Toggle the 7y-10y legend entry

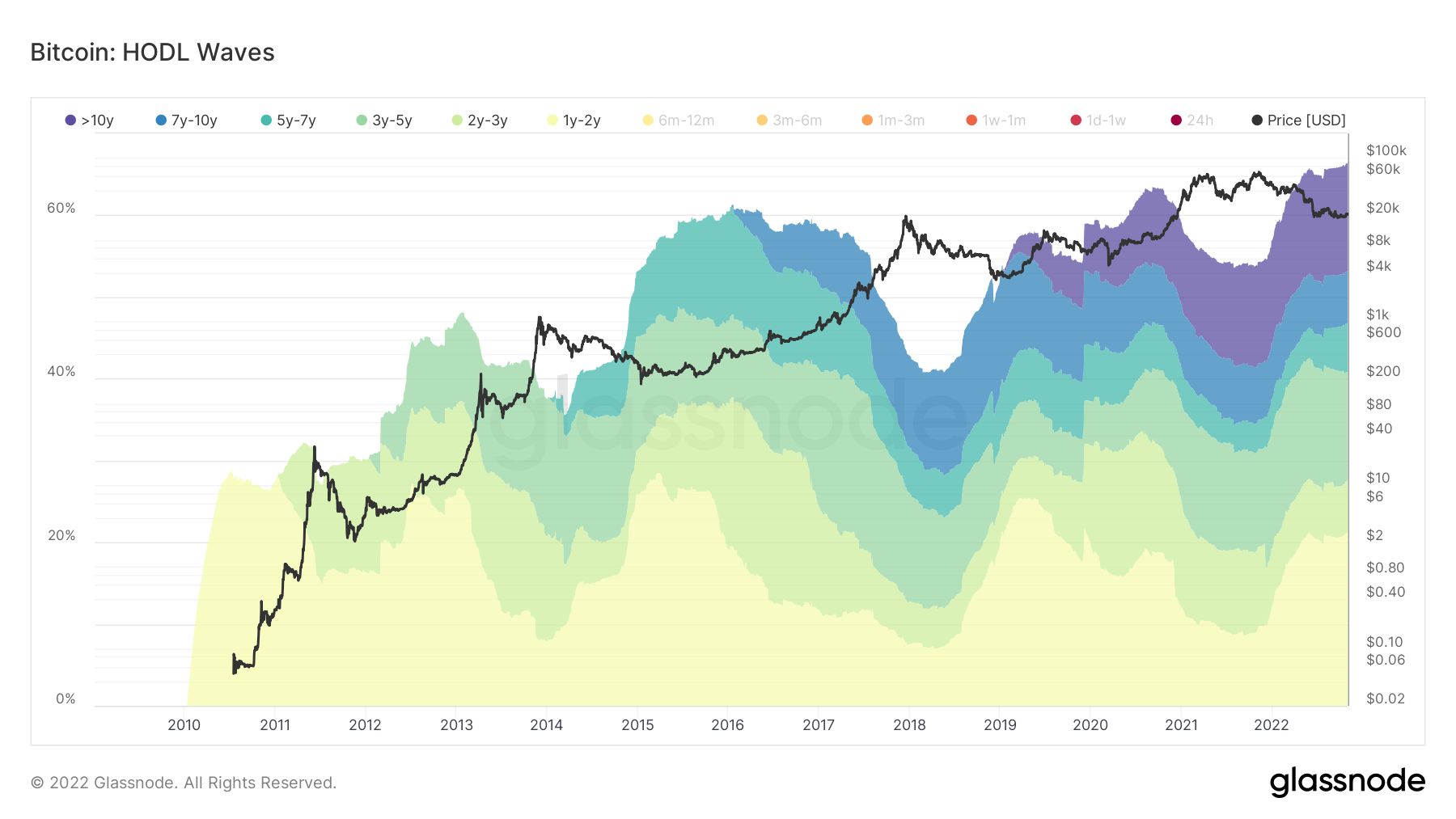(186, 120)
